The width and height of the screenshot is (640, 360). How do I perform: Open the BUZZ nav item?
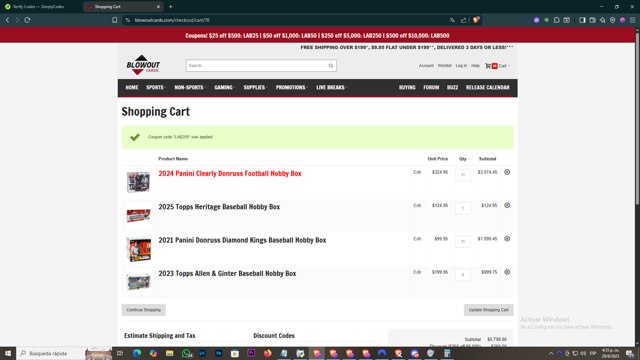pyautogui.click(x=452, y=87)
